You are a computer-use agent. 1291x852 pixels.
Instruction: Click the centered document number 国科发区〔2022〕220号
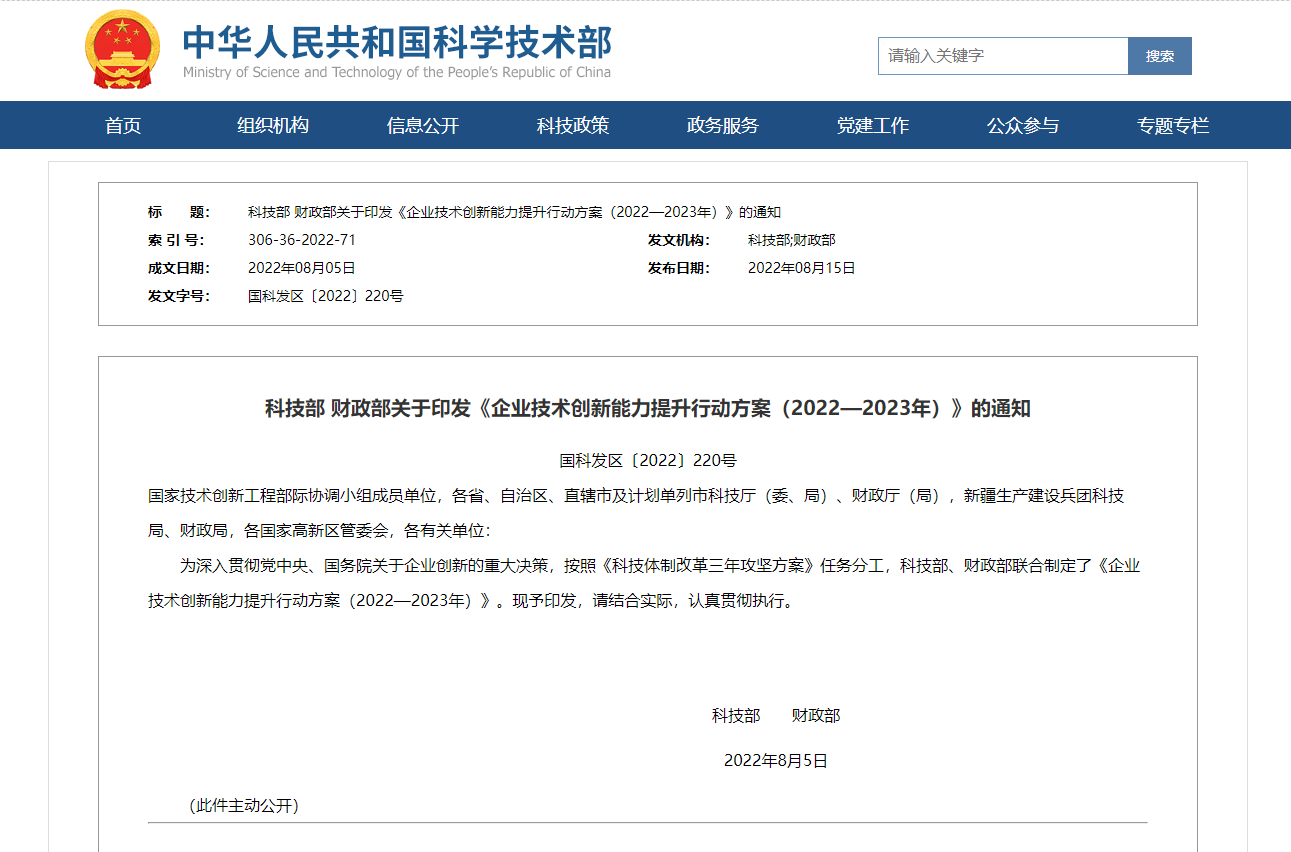click(648, 461)
